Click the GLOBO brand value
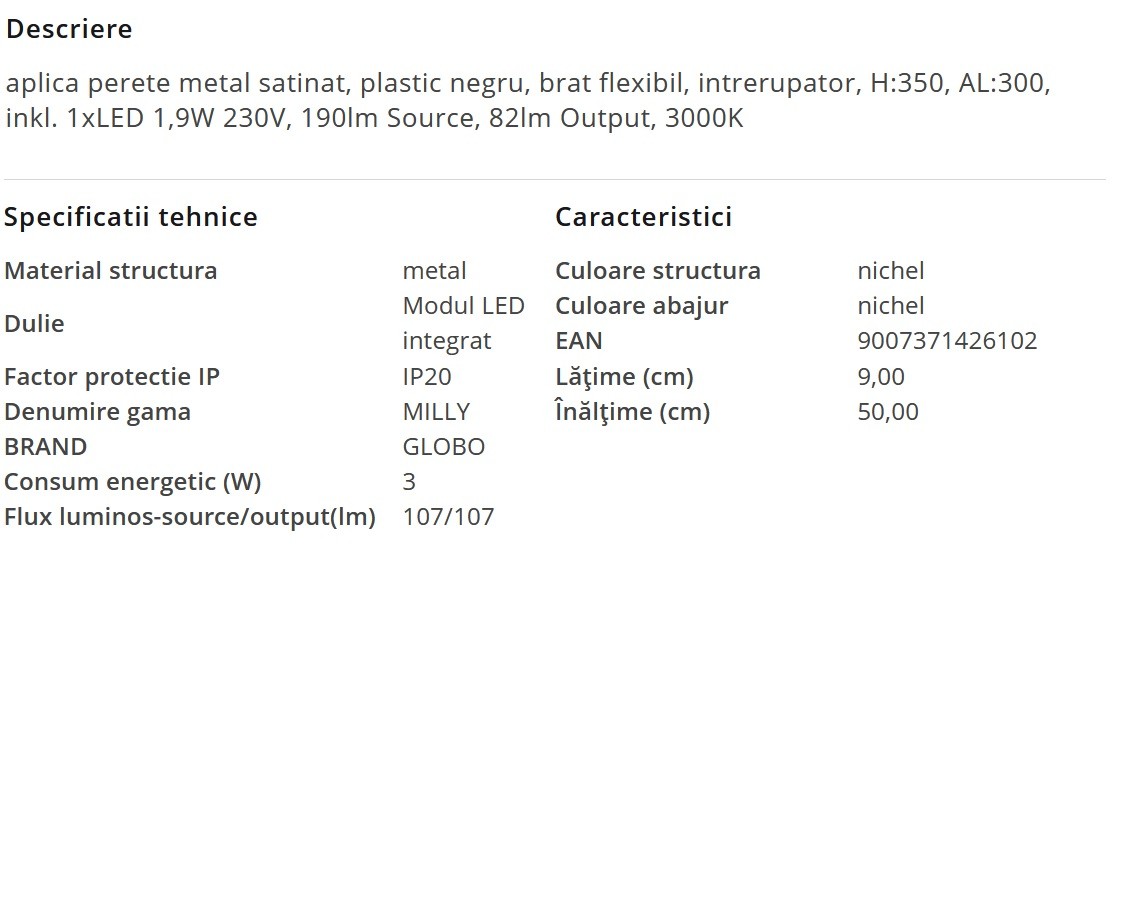This screenshot has height=899, width=1124. click(x=443, y=447)
